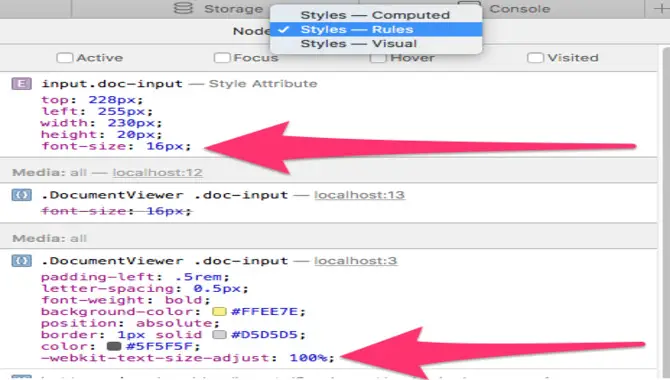This screenshot has height=380, width=670.
Task: Toggle the Hover pseudo-class checkbox
Action: pyautogui.click(x=378, y=58)
